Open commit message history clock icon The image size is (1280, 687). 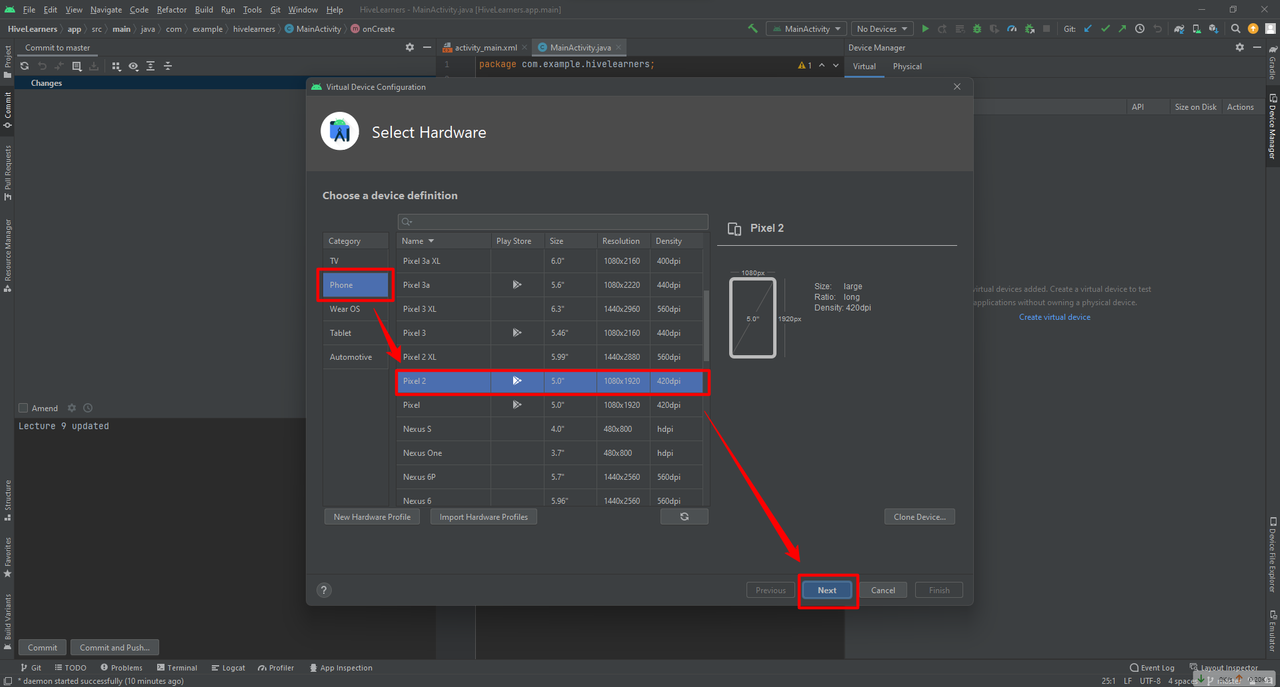[x=88, y=408]
